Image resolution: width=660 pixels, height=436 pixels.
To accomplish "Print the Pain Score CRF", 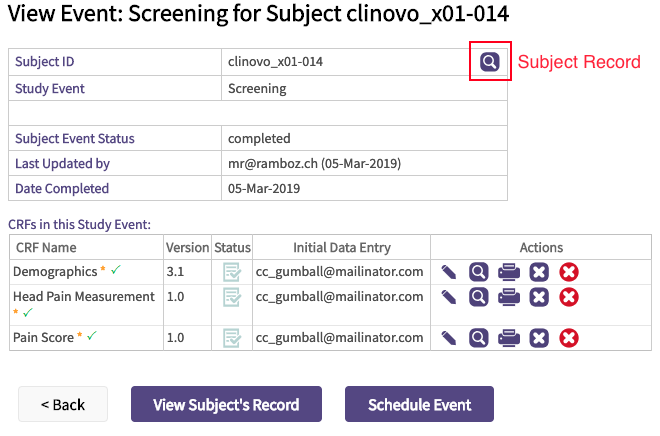I will click(x=509, y=338).
